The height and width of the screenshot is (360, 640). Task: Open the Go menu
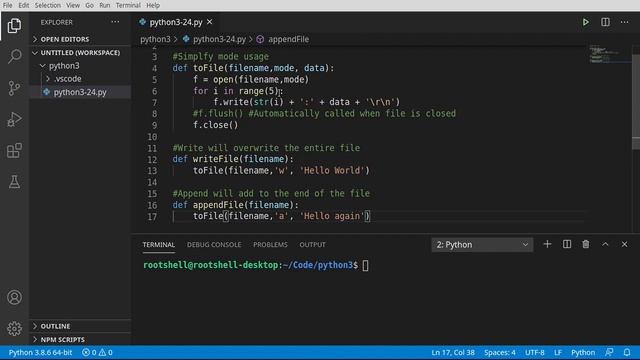pos(89,5)
